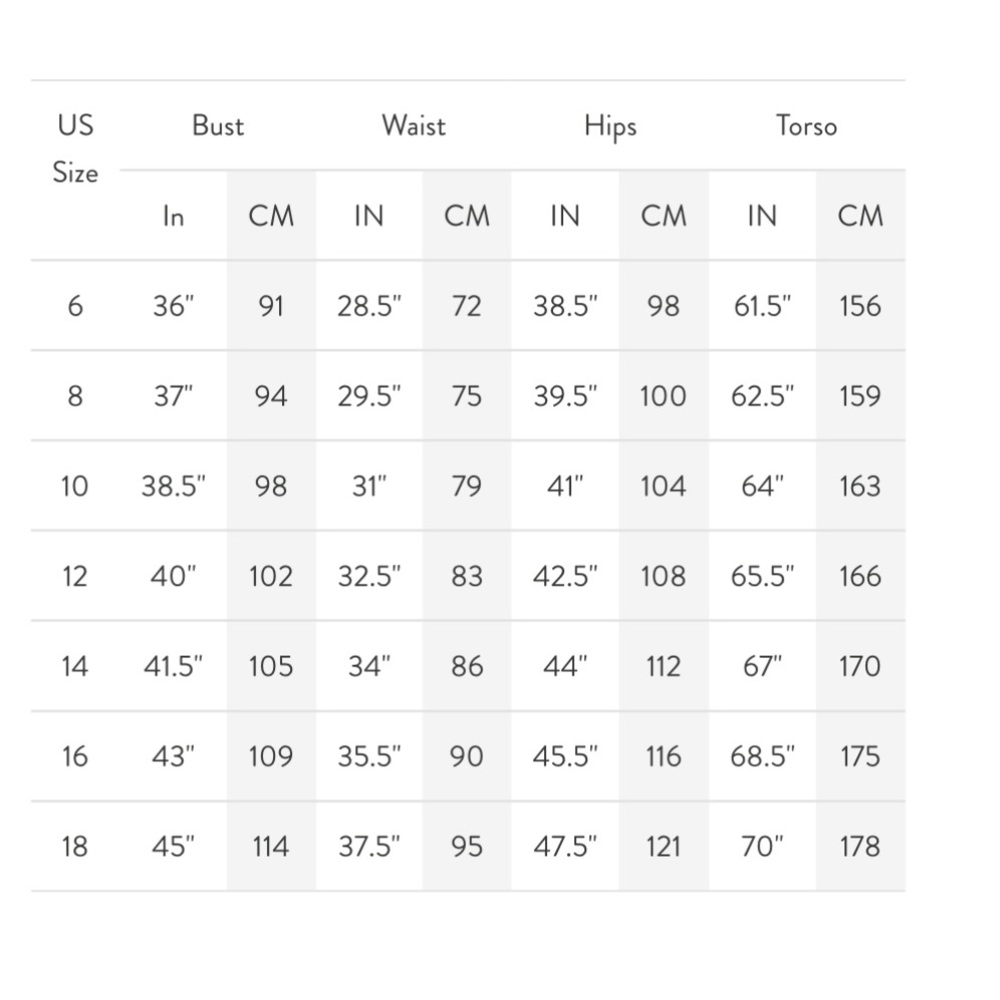
Task: Select the Bust column header
Action: (x=217, y=126)
